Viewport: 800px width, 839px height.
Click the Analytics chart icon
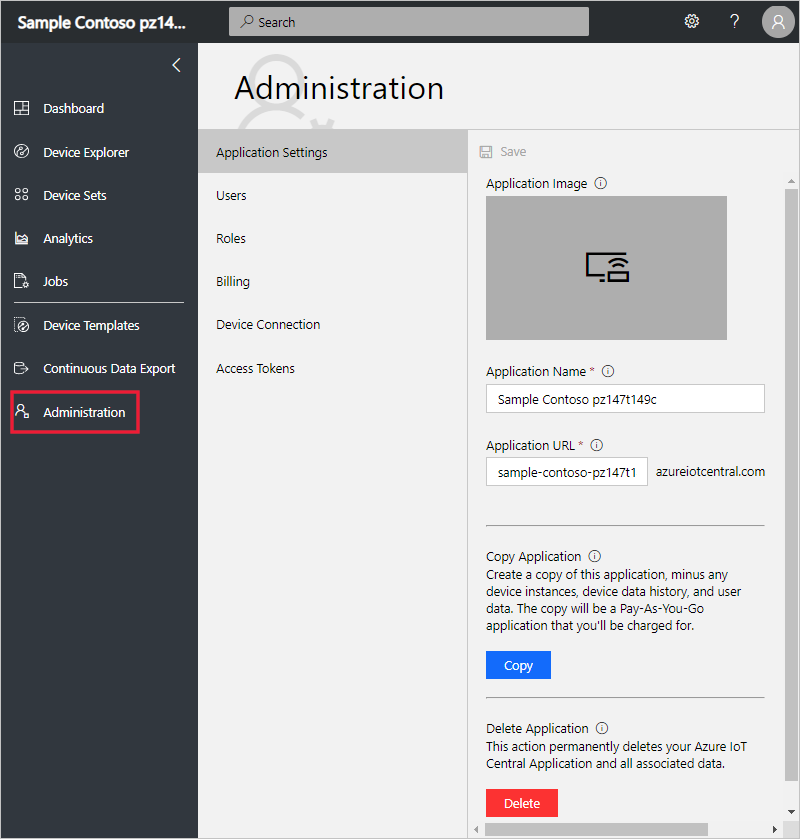tap(21, 238)
